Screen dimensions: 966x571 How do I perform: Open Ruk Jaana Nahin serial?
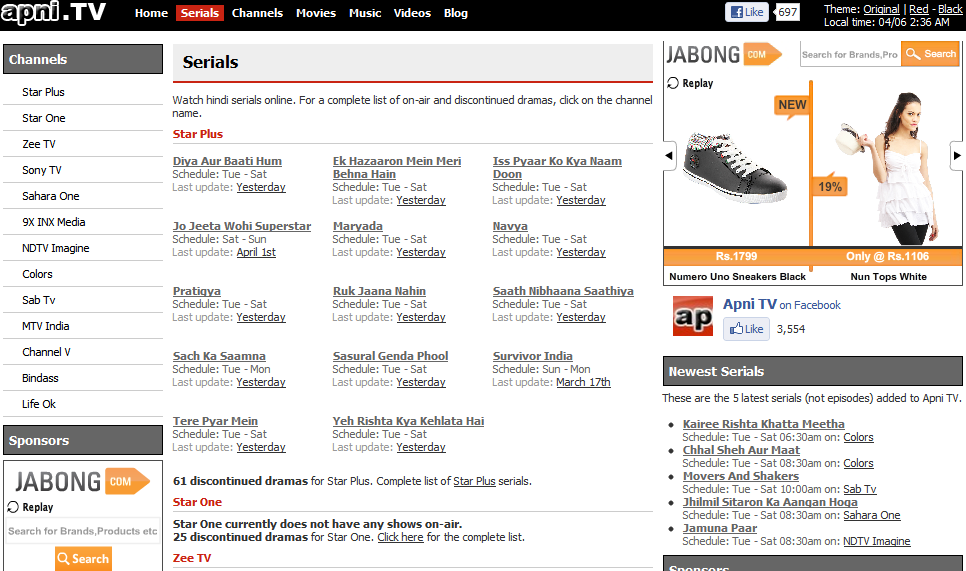click(379, 291)
